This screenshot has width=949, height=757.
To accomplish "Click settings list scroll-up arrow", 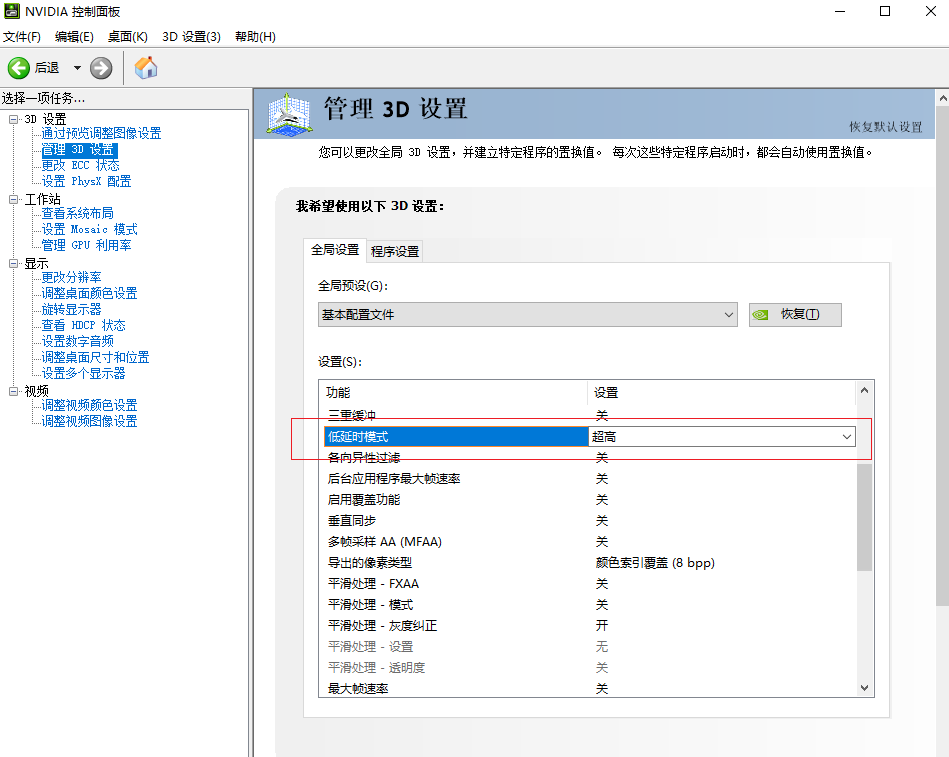I will coord(864,391).
